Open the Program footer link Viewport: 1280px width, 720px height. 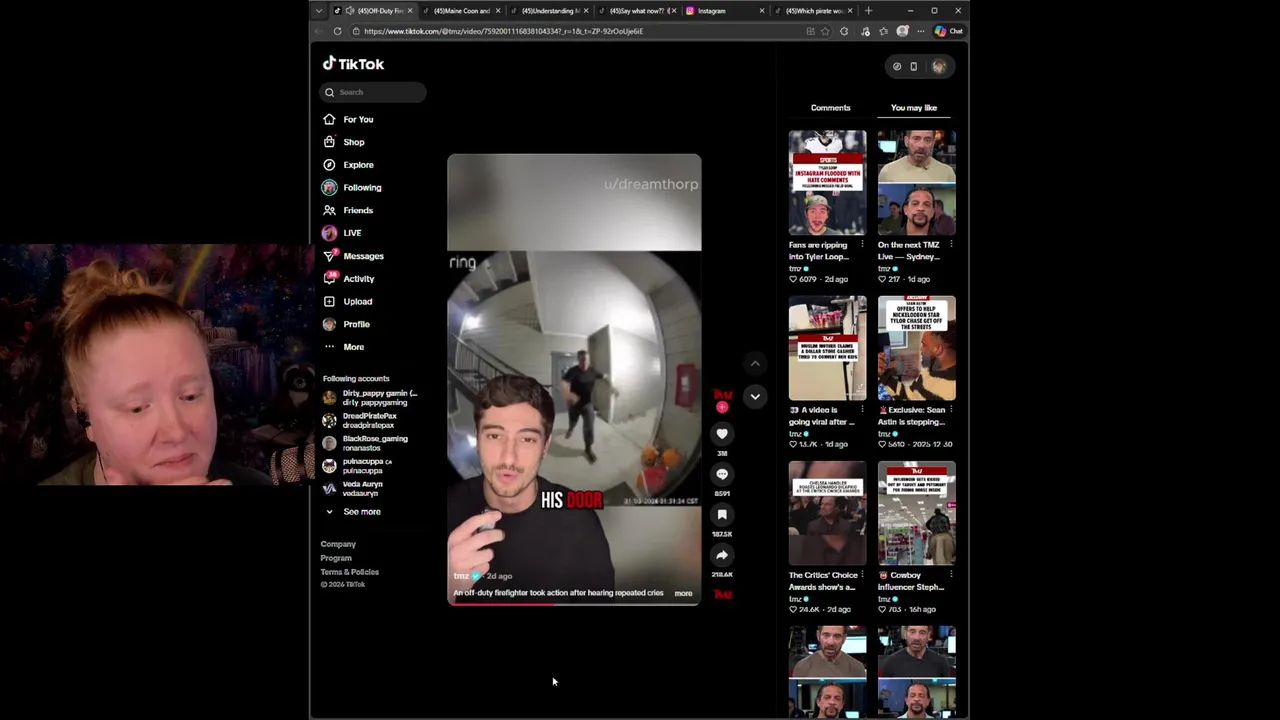[336, 558]
